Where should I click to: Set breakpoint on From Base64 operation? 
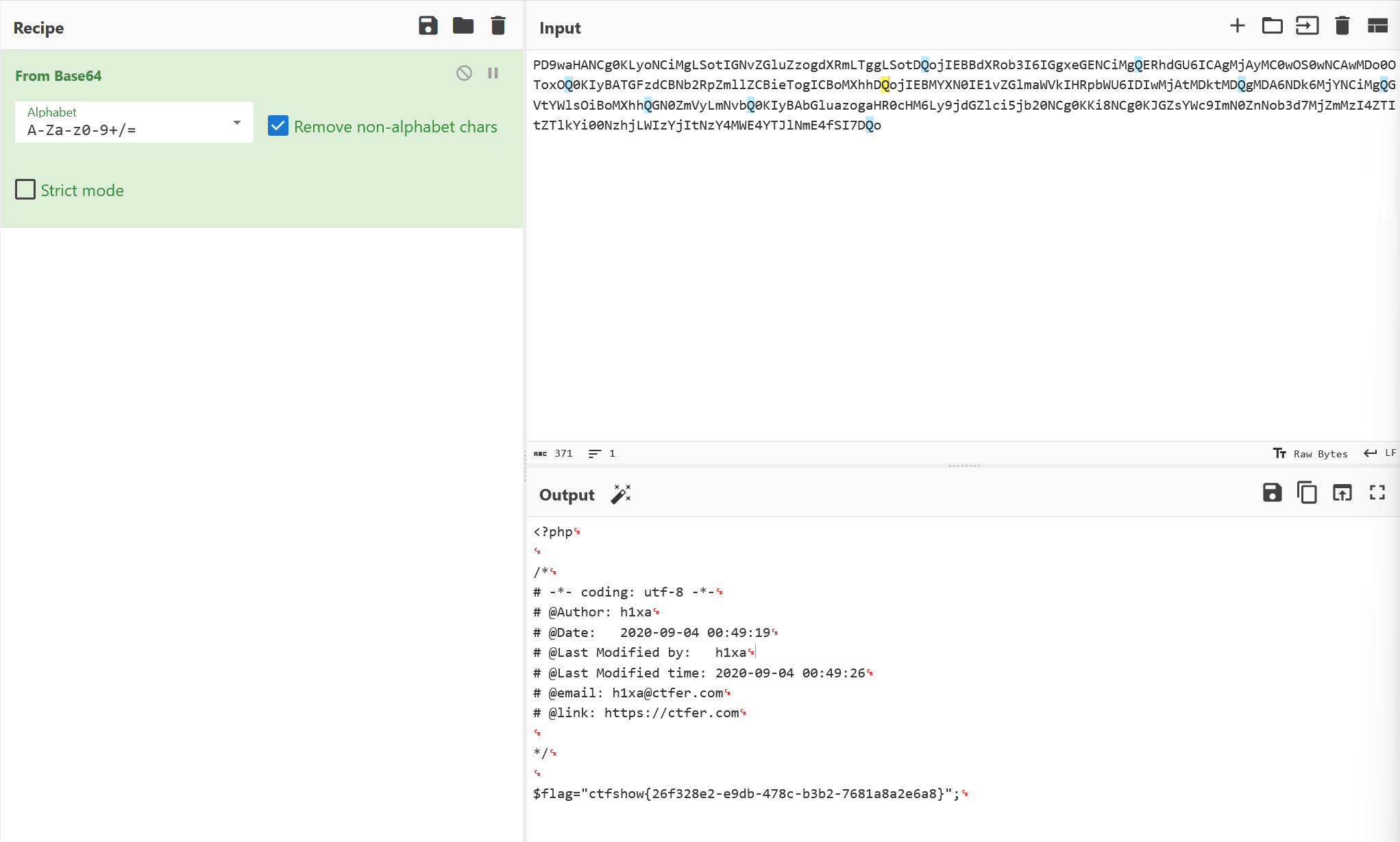493,73
